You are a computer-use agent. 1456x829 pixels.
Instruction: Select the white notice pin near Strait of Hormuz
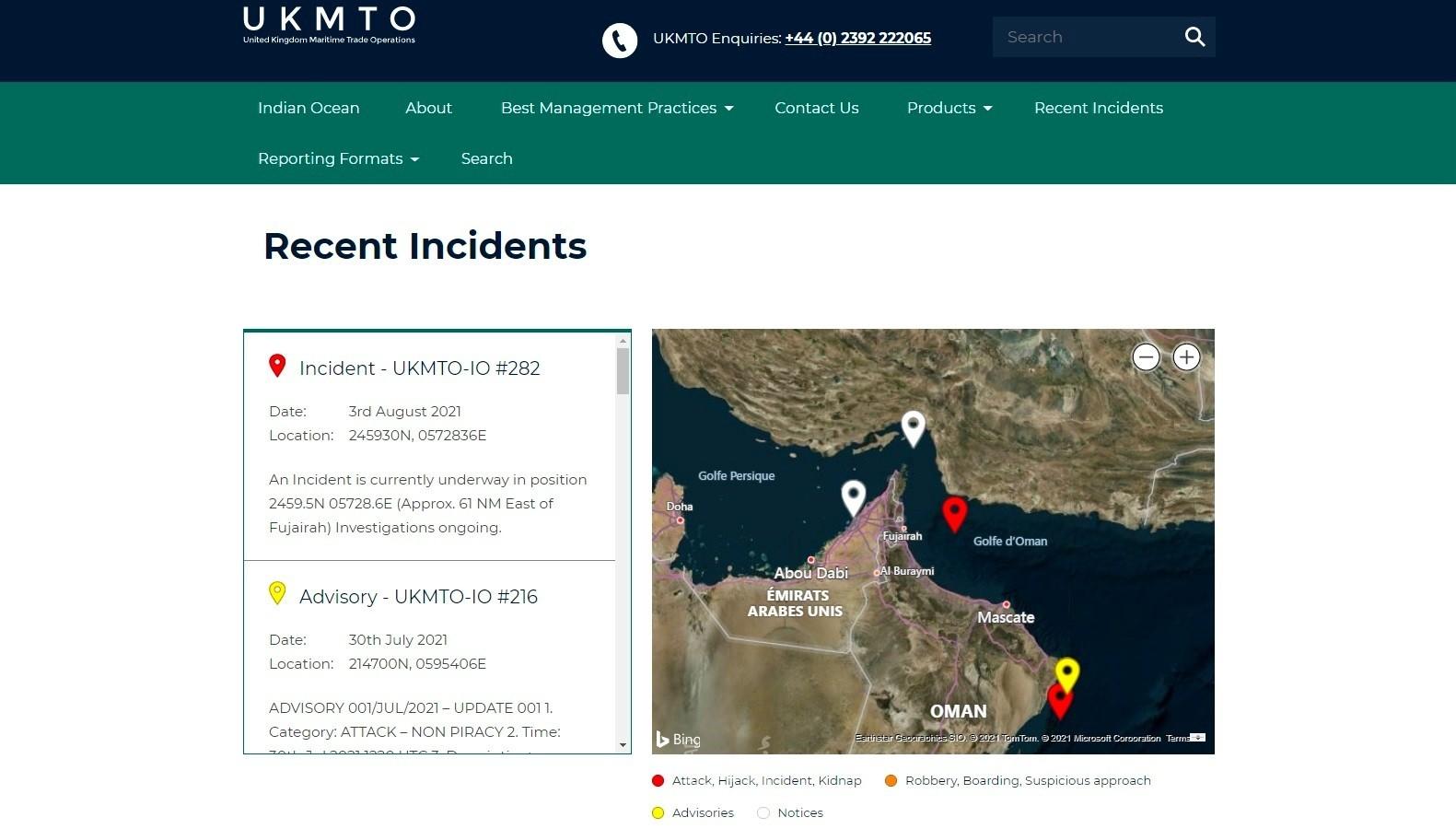tap(913, 428)
